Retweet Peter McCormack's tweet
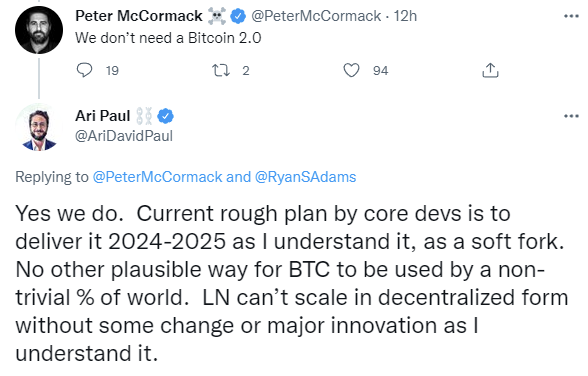This screenshot has width=588, height=376. 221,70
